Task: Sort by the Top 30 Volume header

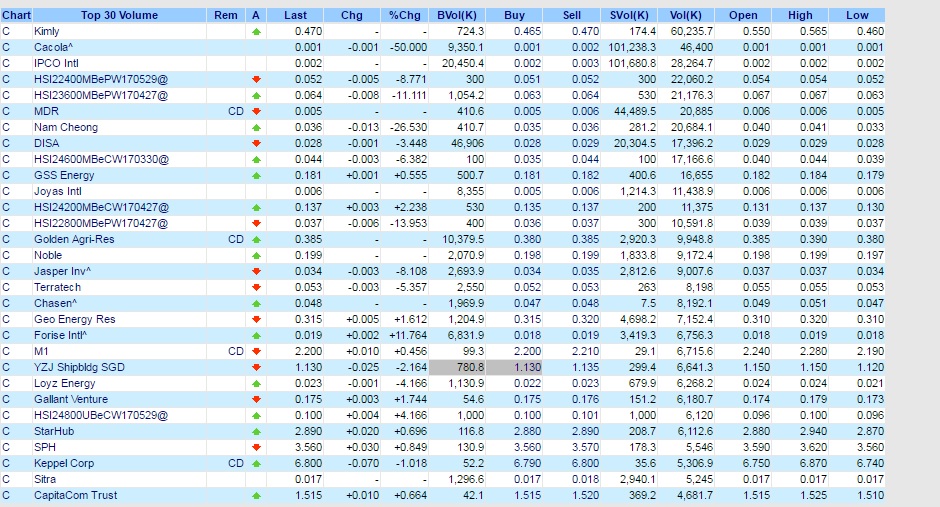Action: pos(119,15)
